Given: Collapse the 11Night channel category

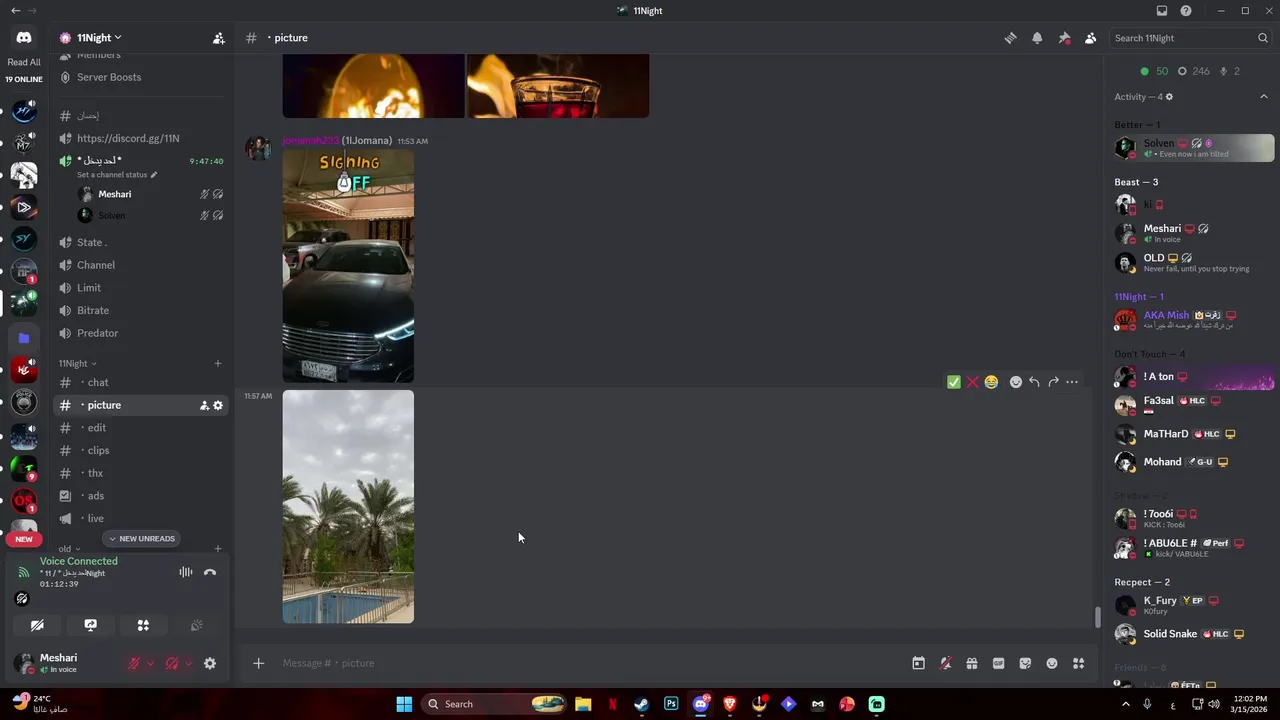Looking at the screenshot, I should 77,363.
